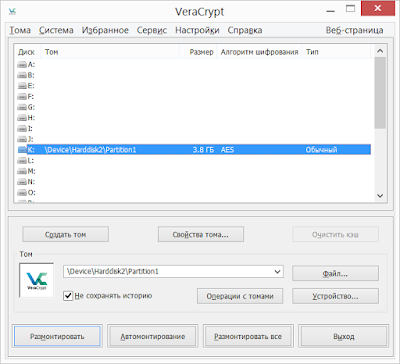Open the Избранное menu
Screen dimensions: 400x364
[105, 30]
